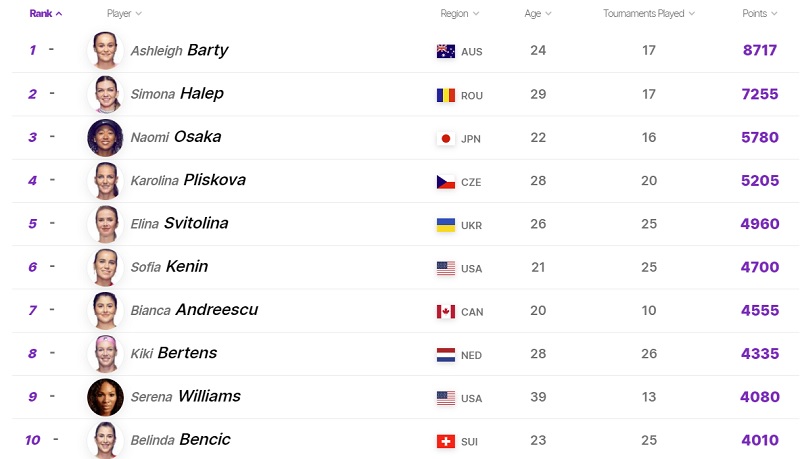
Task: Open the Region column sort arrow
Action: coord(476,14)
